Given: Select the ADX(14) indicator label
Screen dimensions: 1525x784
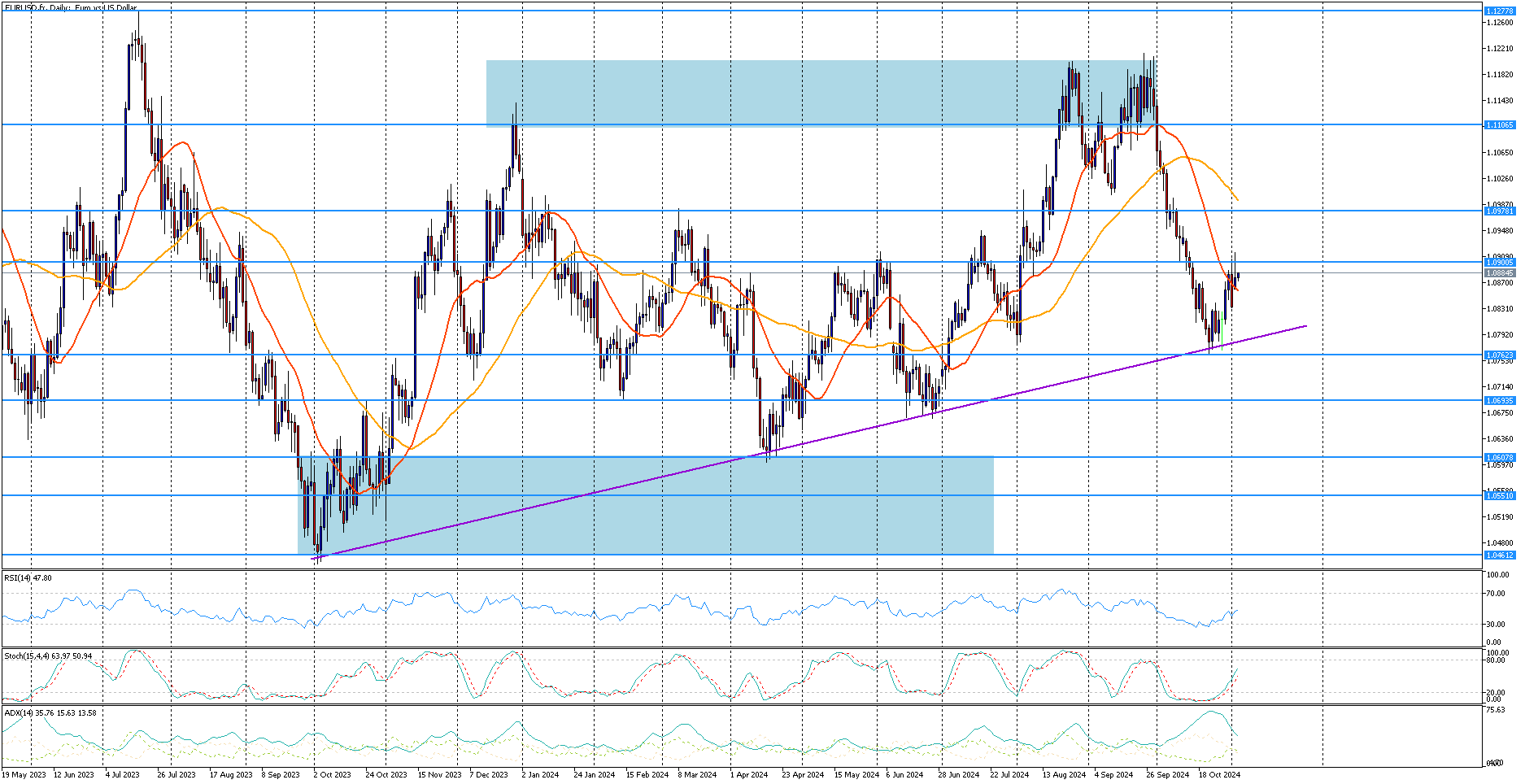Looking at the screenshot, I should (x=50, y=712).
